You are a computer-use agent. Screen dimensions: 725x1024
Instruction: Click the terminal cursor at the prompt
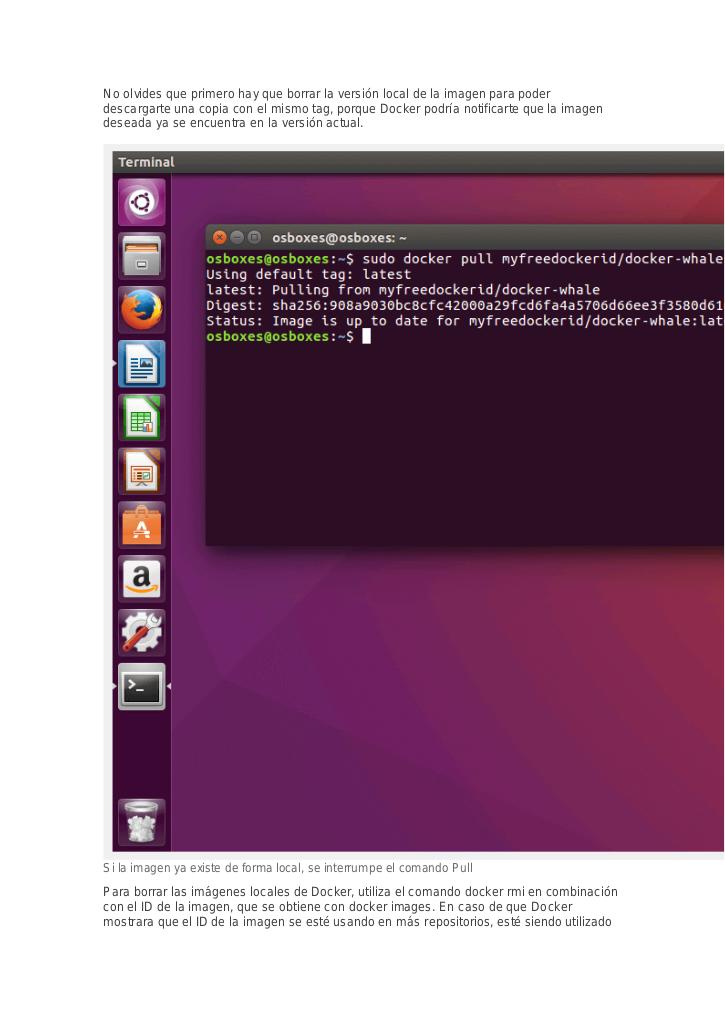(366, 336)
